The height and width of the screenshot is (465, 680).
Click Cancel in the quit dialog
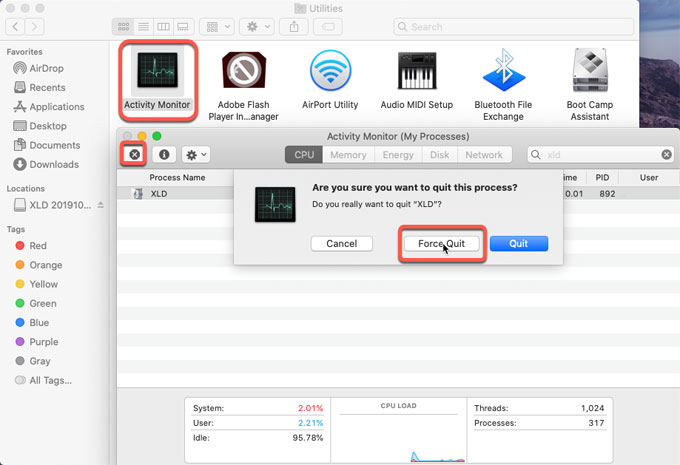click(341, 243)
